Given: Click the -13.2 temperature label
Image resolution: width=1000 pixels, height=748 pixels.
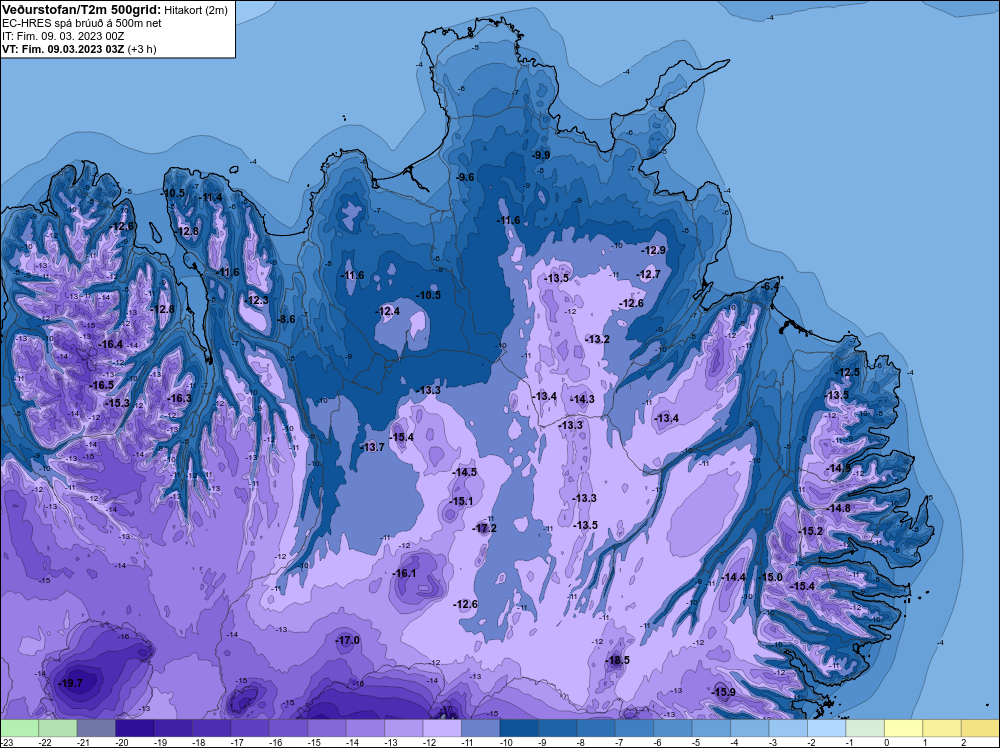Looking at the screenshot, I should pyautogui.click(x=597, y=339).
